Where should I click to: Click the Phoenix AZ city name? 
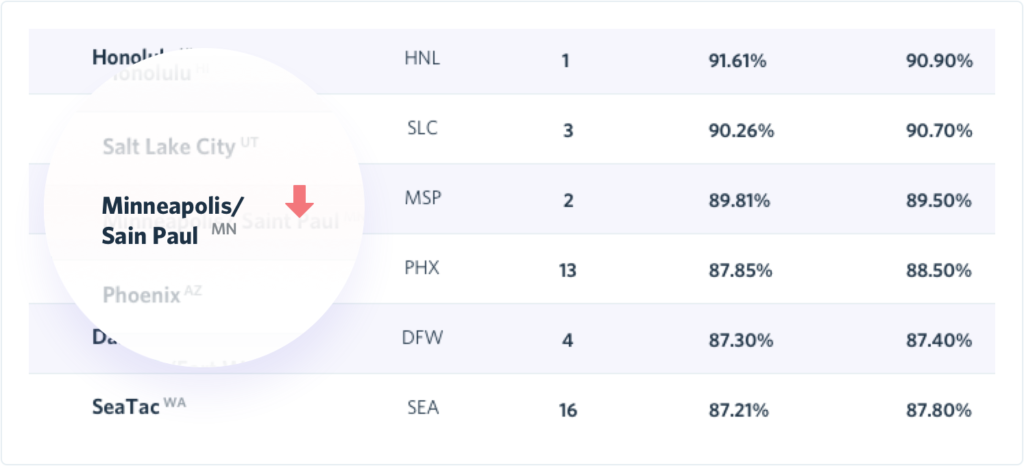pos(152,294)
